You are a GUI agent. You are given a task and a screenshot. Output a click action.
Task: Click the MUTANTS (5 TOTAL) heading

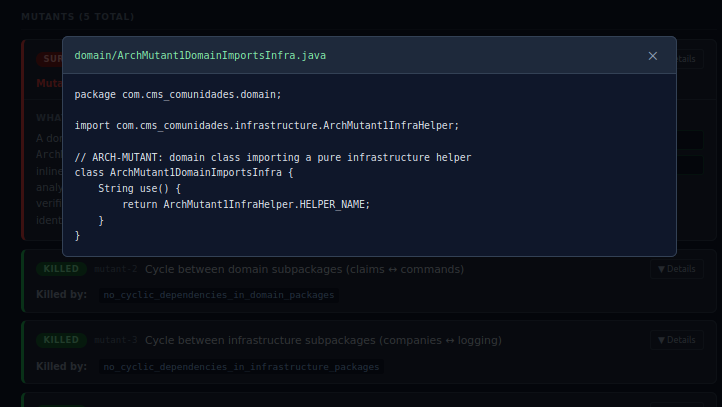(78, 17)
